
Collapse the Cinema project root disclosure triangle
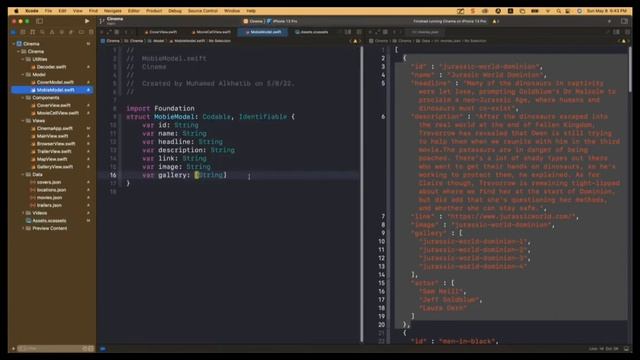(13, 44)
